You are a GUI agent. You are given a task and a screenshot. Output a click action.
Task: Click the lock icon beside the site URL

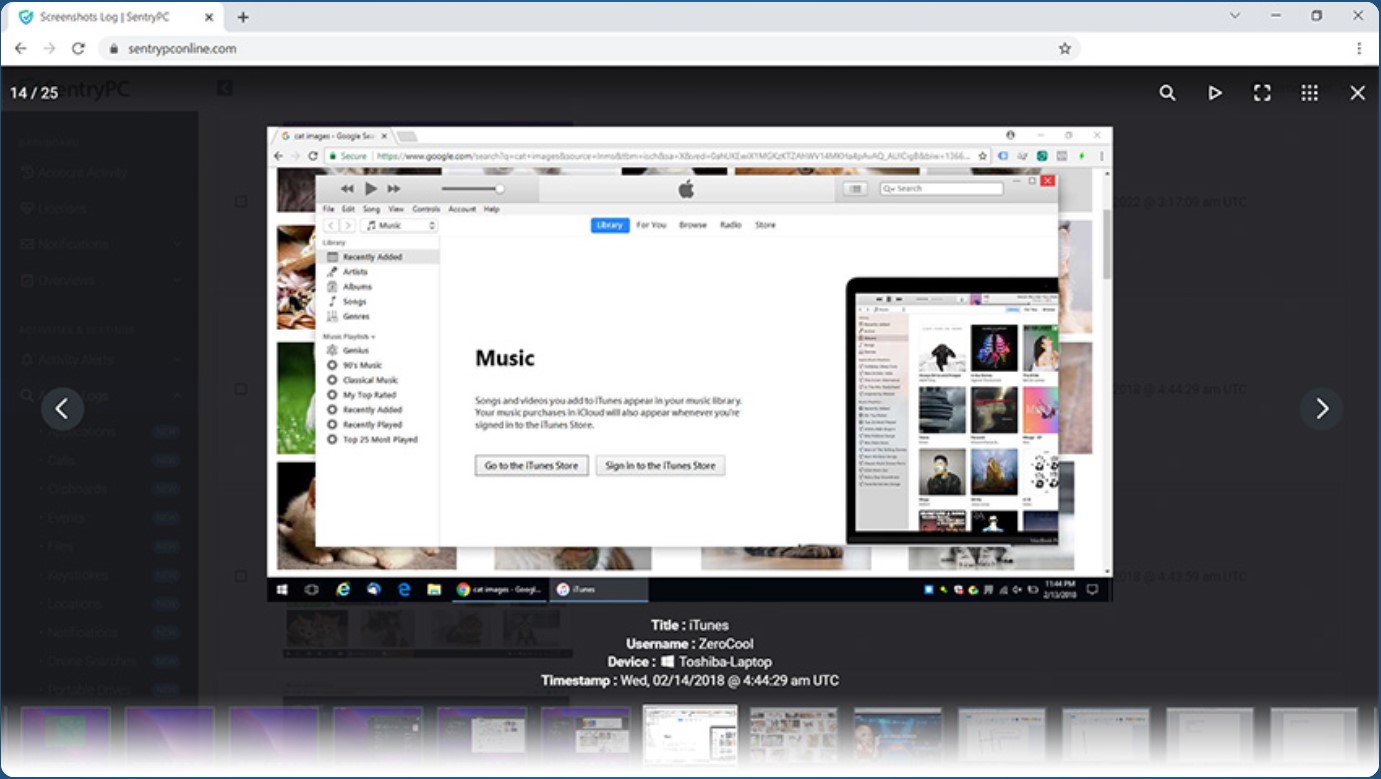[113, 48]
